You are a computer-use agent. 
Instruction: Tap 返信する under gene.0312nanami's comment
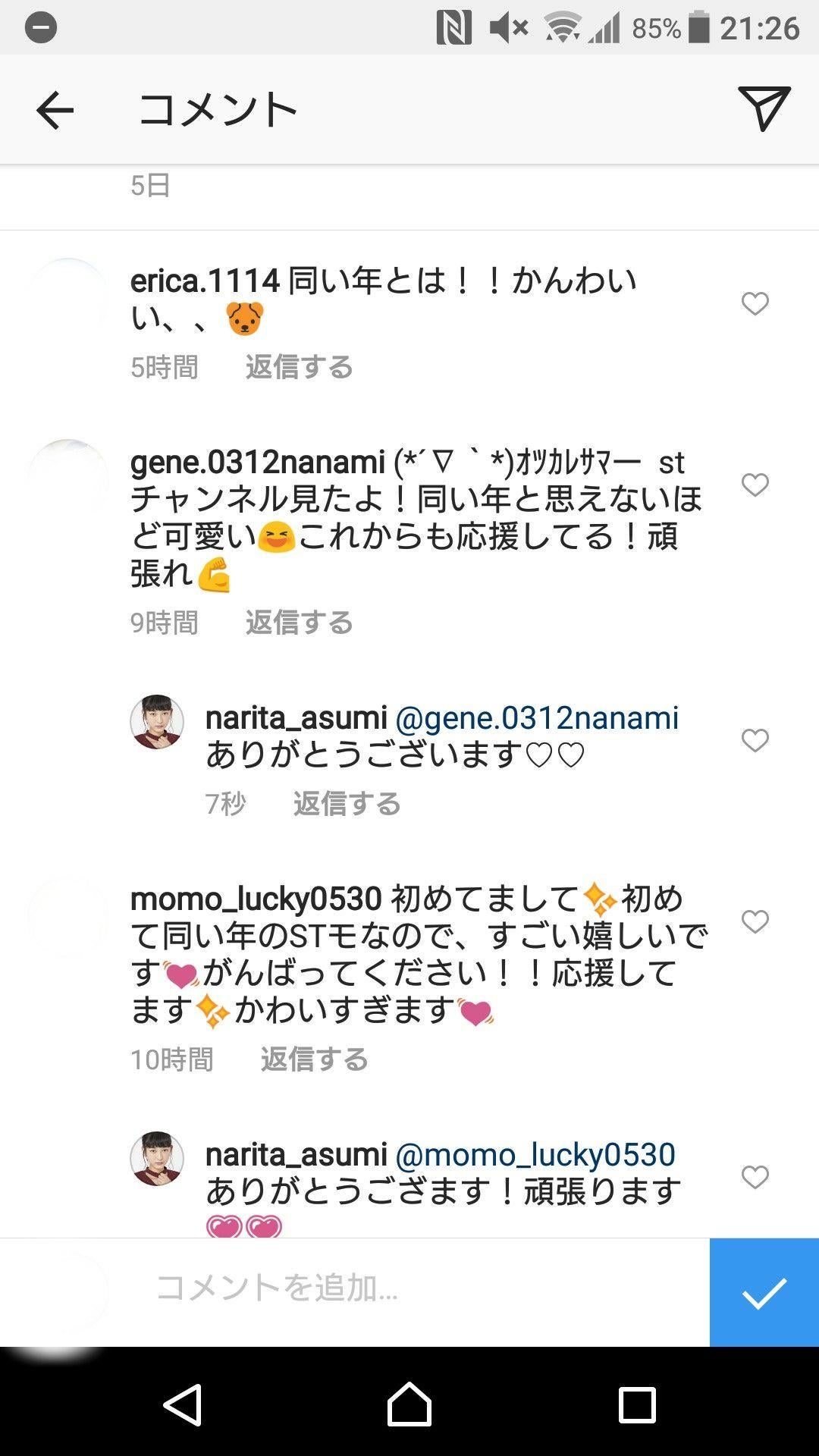[x=300, y=623]
